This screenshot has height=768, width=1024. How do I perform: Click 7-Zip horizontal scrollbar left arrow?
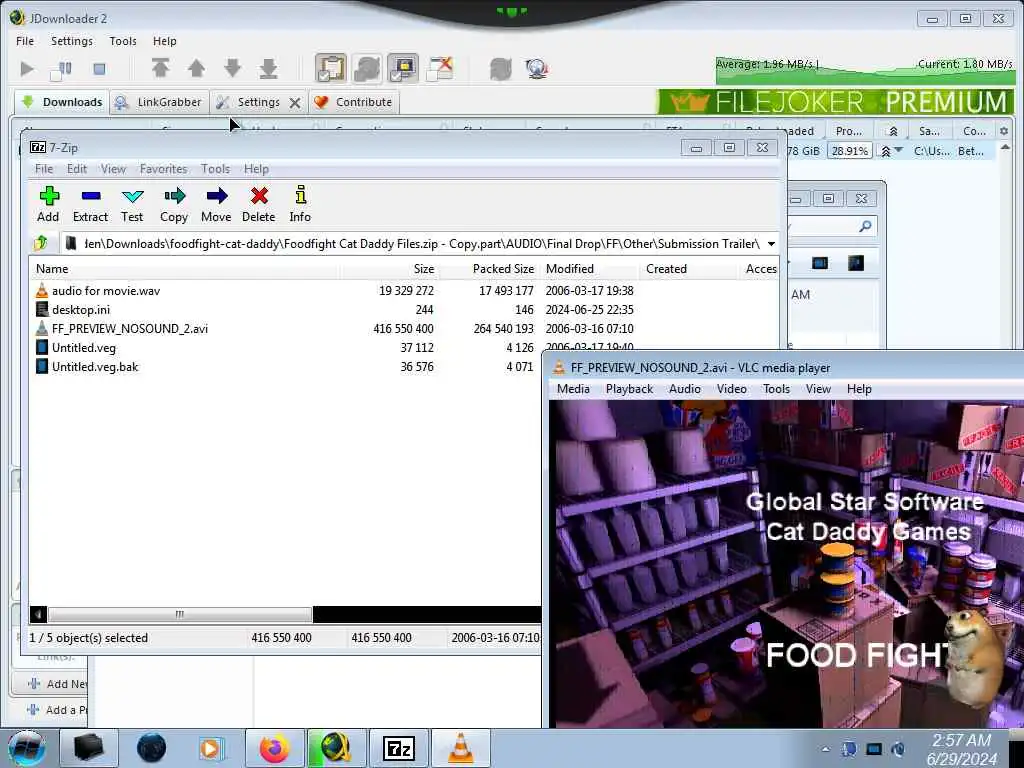point(39,615)
